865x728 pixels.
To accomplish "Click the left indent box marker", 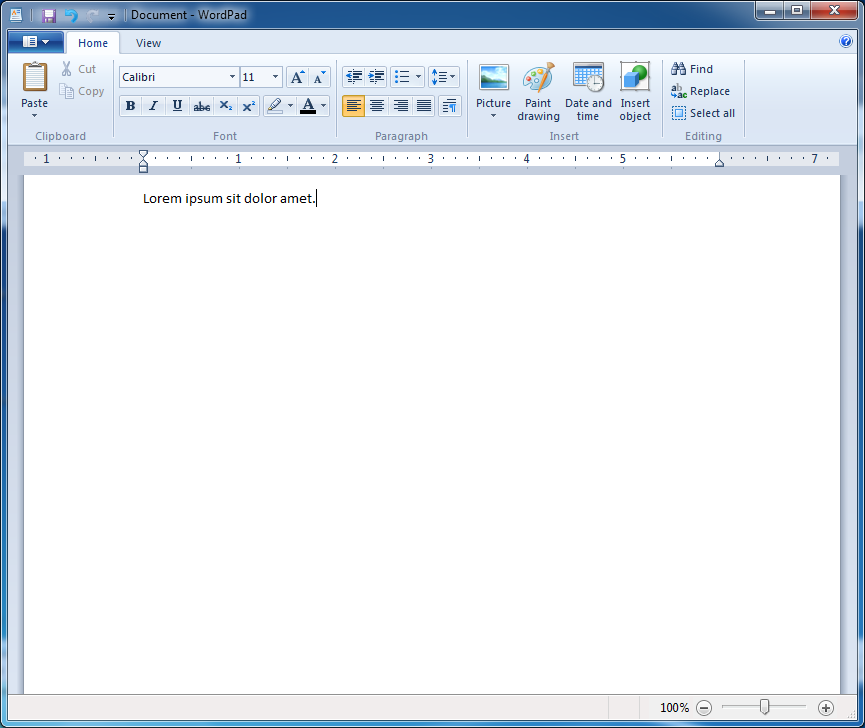I will tap(143, 169).
